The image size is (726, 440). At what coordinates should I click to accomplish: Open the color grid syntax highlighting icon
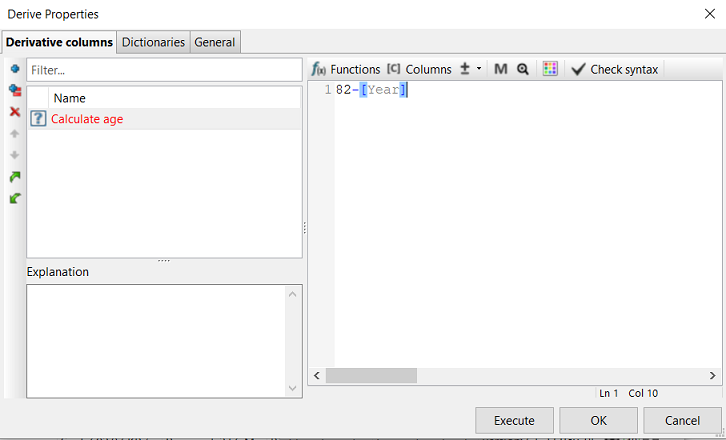point(549,69)
